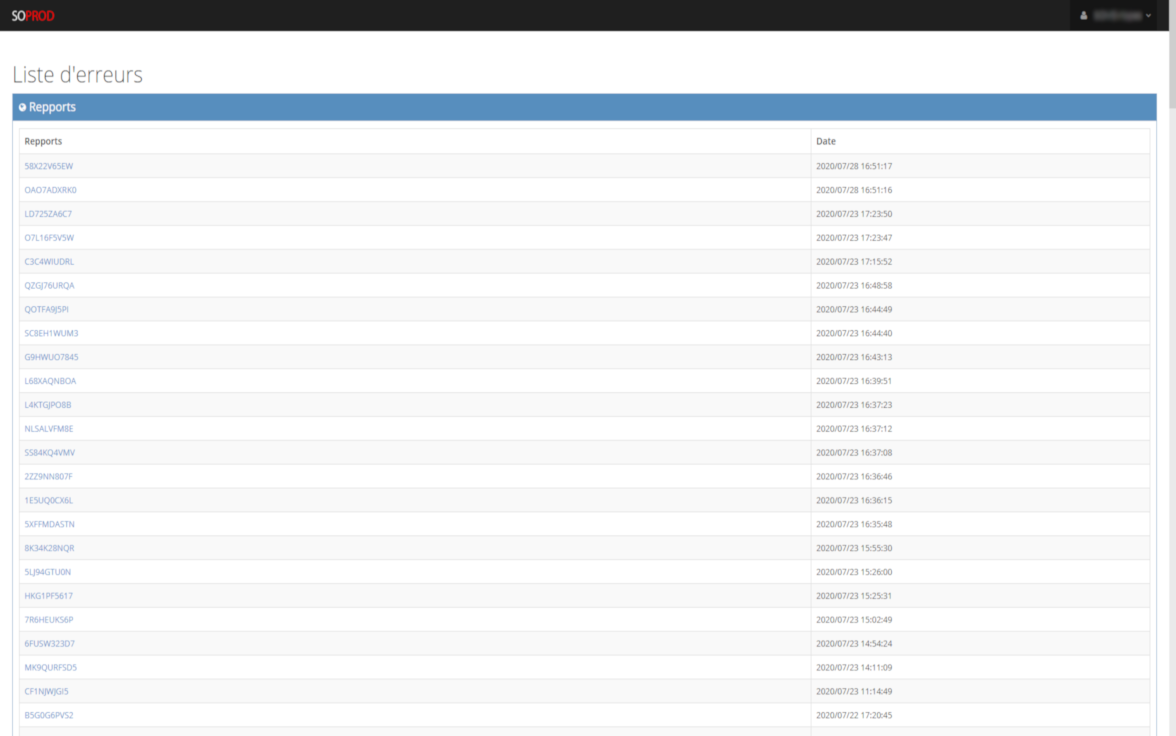Open report CF1NJWJGI5
1176x736 pixels.
point(46,692)
